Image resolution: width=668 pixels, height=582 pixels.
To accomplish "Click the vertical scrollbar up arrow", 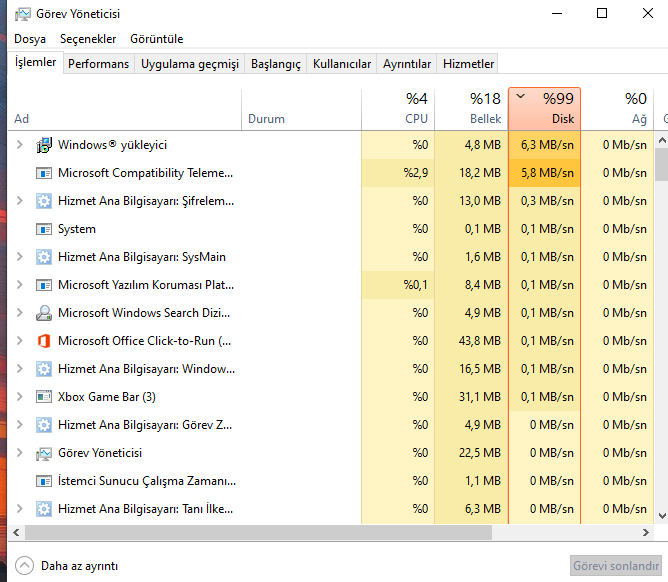I will pos(662,140).
